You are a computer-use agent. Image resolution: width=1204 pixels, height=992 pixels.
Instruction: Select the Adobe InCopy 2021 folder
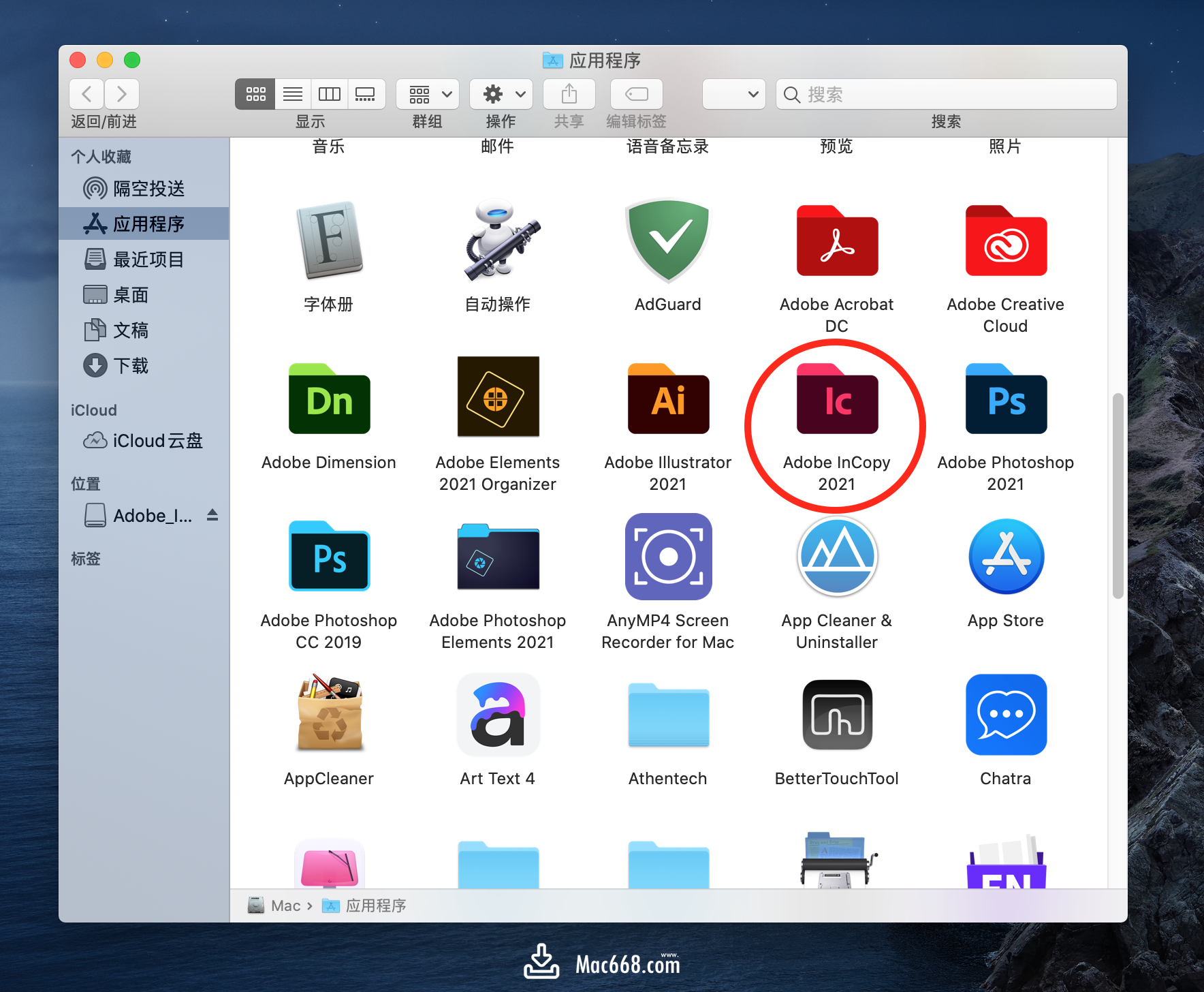coord(837,399)
